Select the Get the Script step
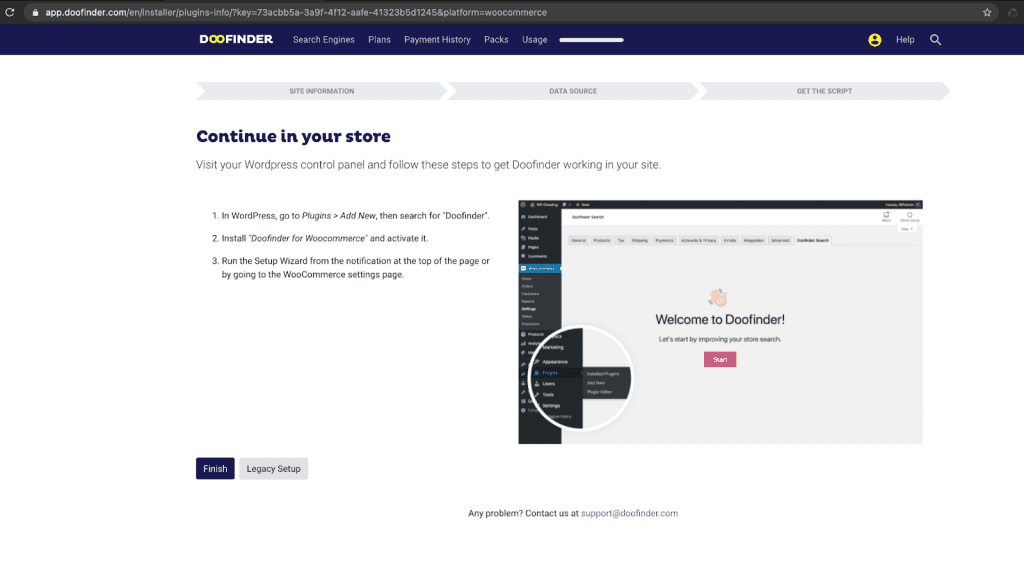Viewport: 1024px width, 568px height. [824, 91]
